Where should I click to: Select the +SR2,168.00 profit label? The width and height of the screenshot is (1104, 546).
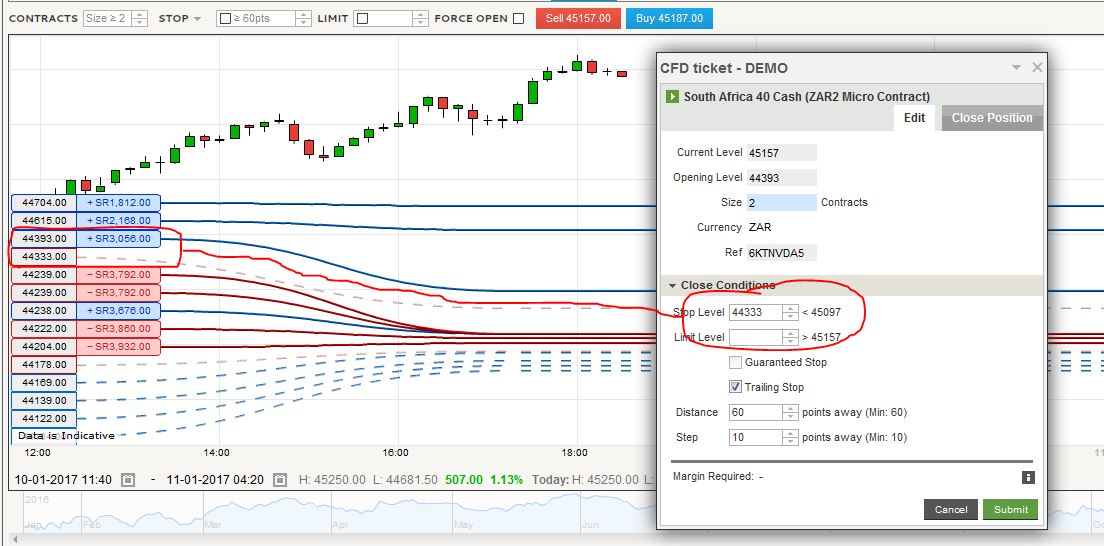pos(118,221)
